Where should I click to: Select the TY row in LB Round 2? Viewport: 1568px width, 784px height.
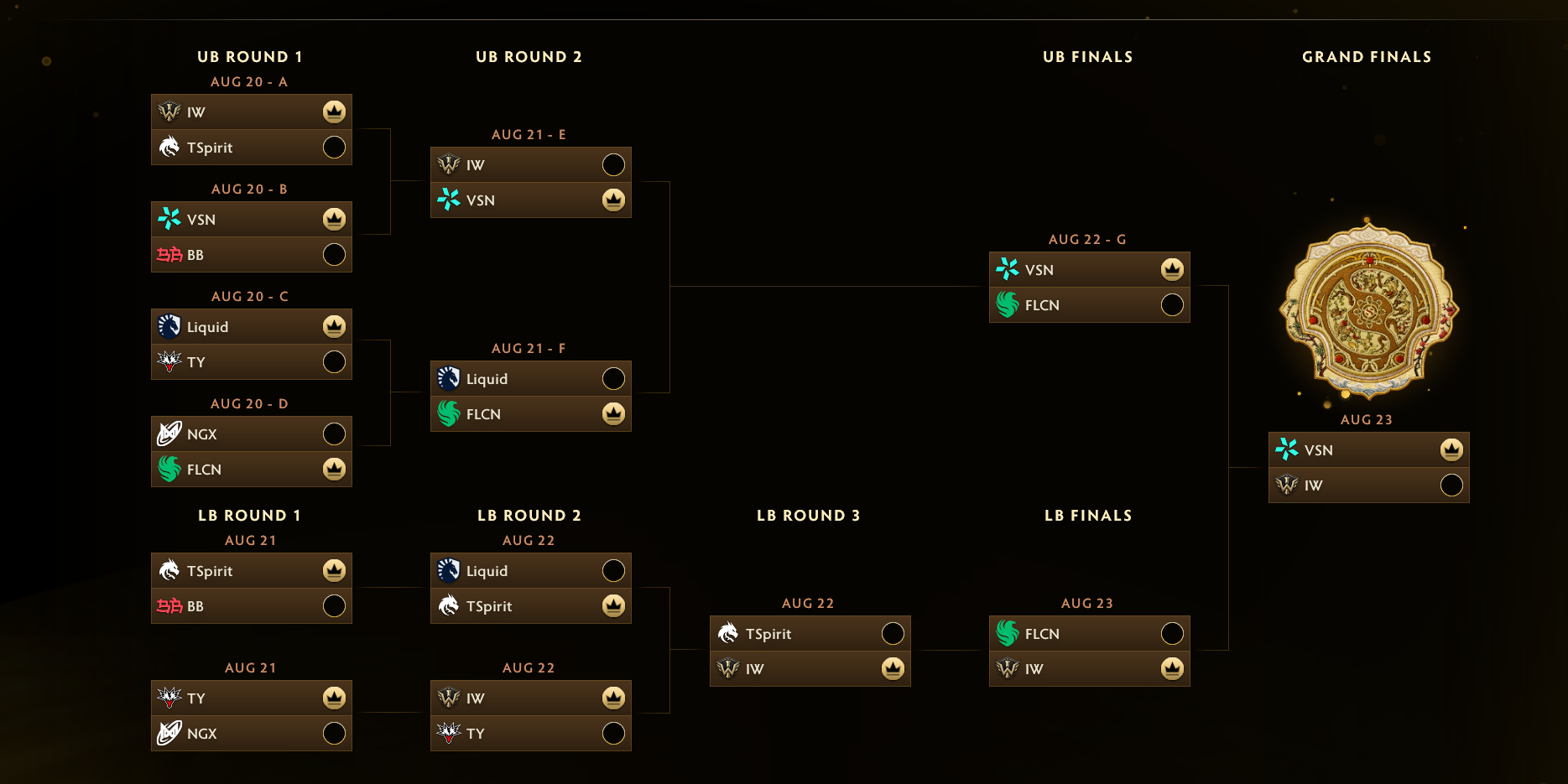pyautogui.click(x=531, y=733)
